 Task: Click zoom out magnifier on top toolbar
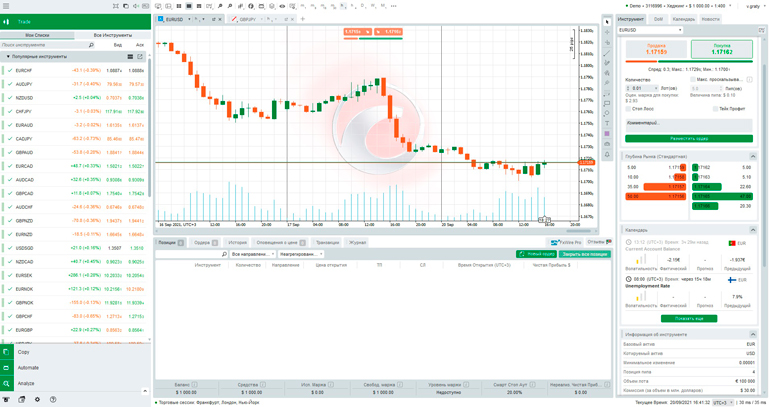tap(230, 6)
